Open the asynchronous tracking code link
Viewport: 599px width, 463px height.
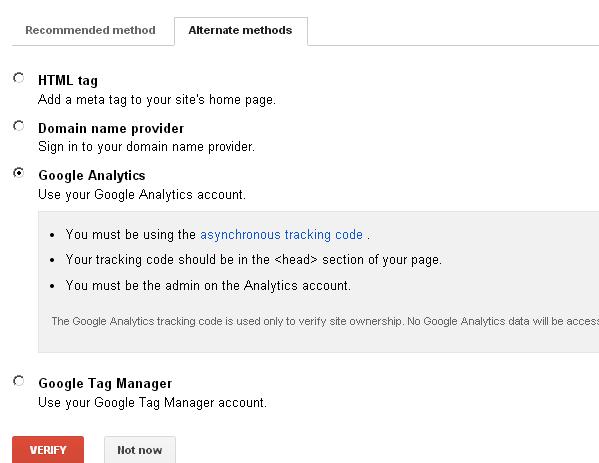(x=282, y=234)
